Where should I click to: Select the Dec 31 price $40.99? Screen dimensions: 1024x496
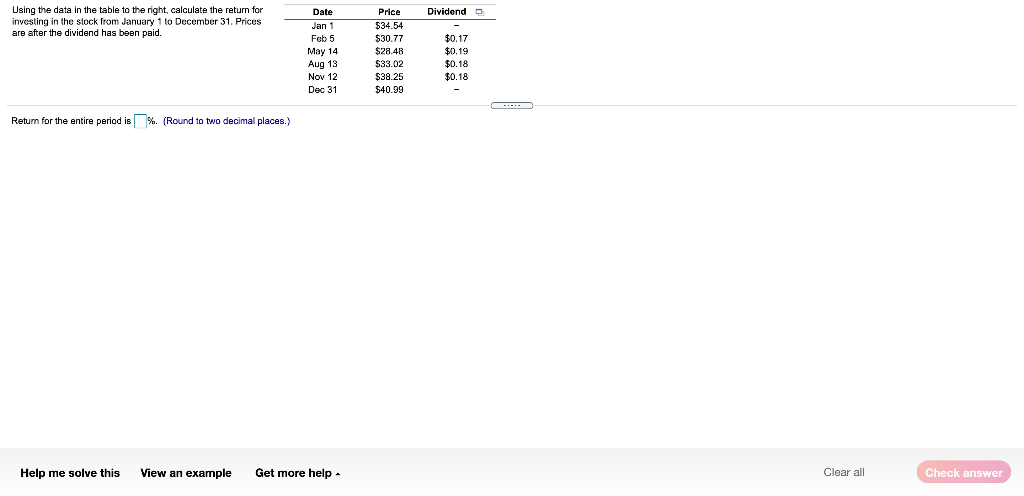(389, 89)
